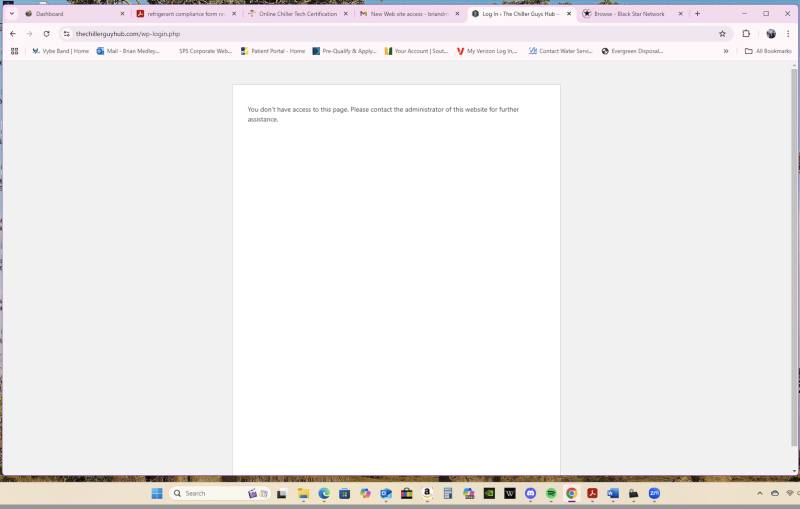The image size is (800, 509).
Task: Open the Extensions puzzle icon
Action: tap(746, 34)
